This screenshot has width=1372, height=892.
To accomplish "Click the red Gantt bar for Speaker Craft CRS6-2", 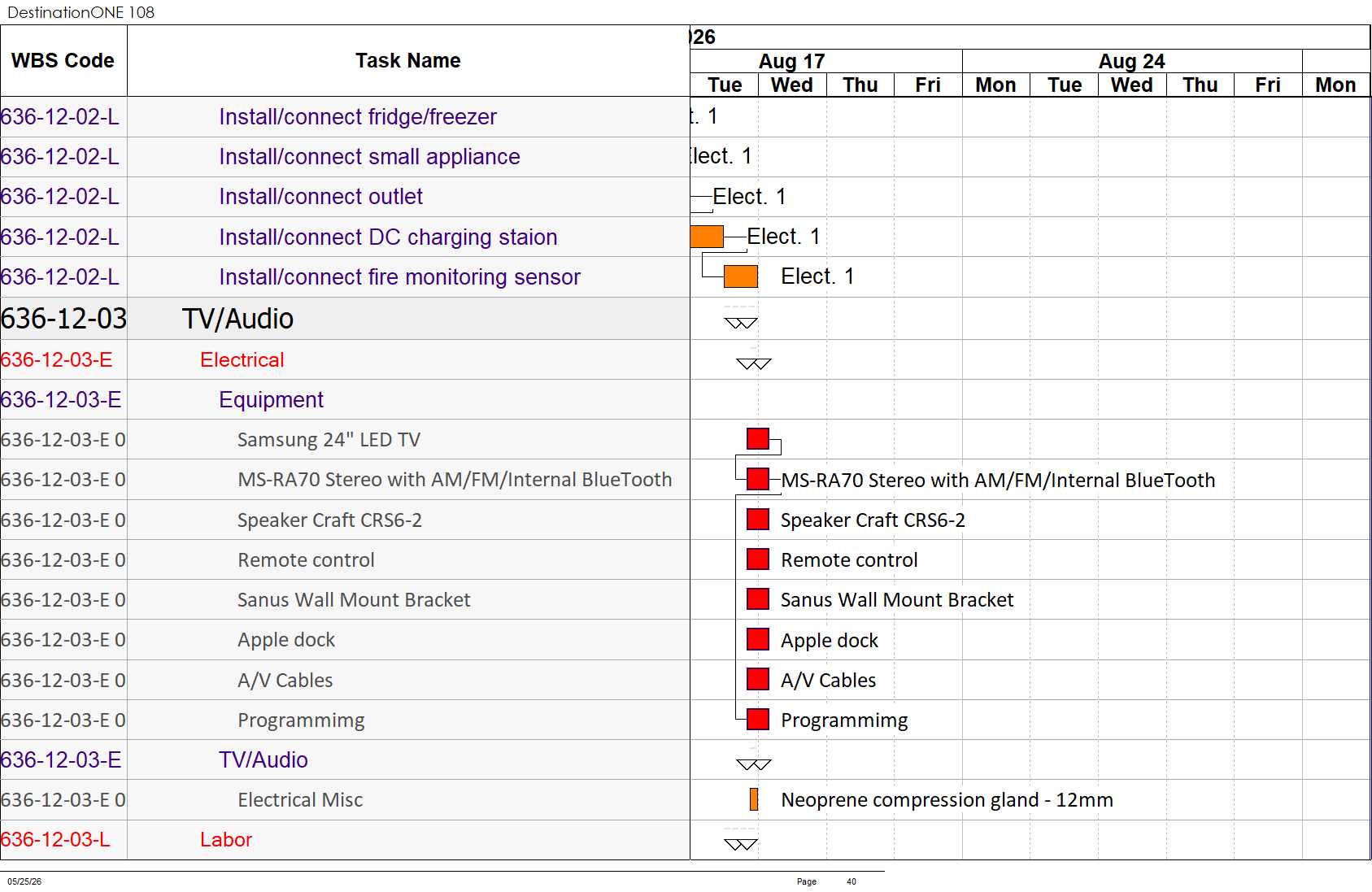I will coord(758,520).
